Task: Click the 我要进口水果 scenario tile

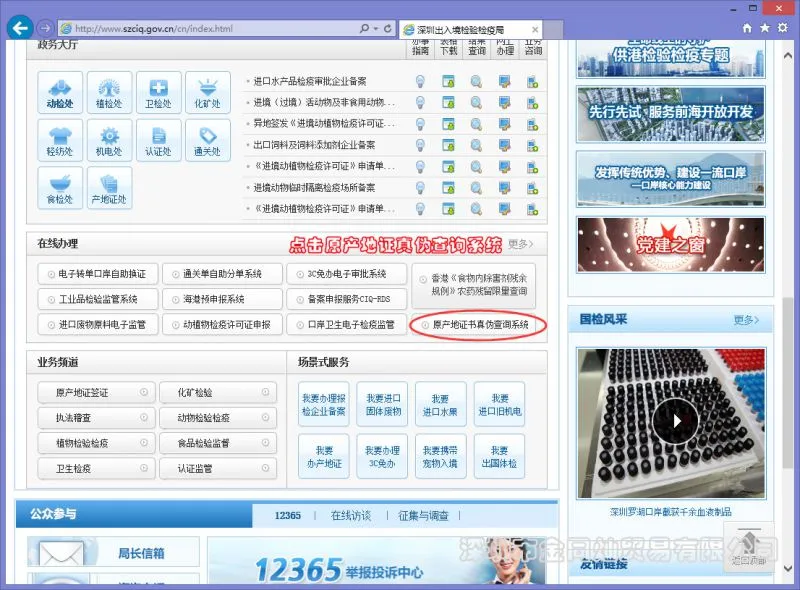Action: 440,404
